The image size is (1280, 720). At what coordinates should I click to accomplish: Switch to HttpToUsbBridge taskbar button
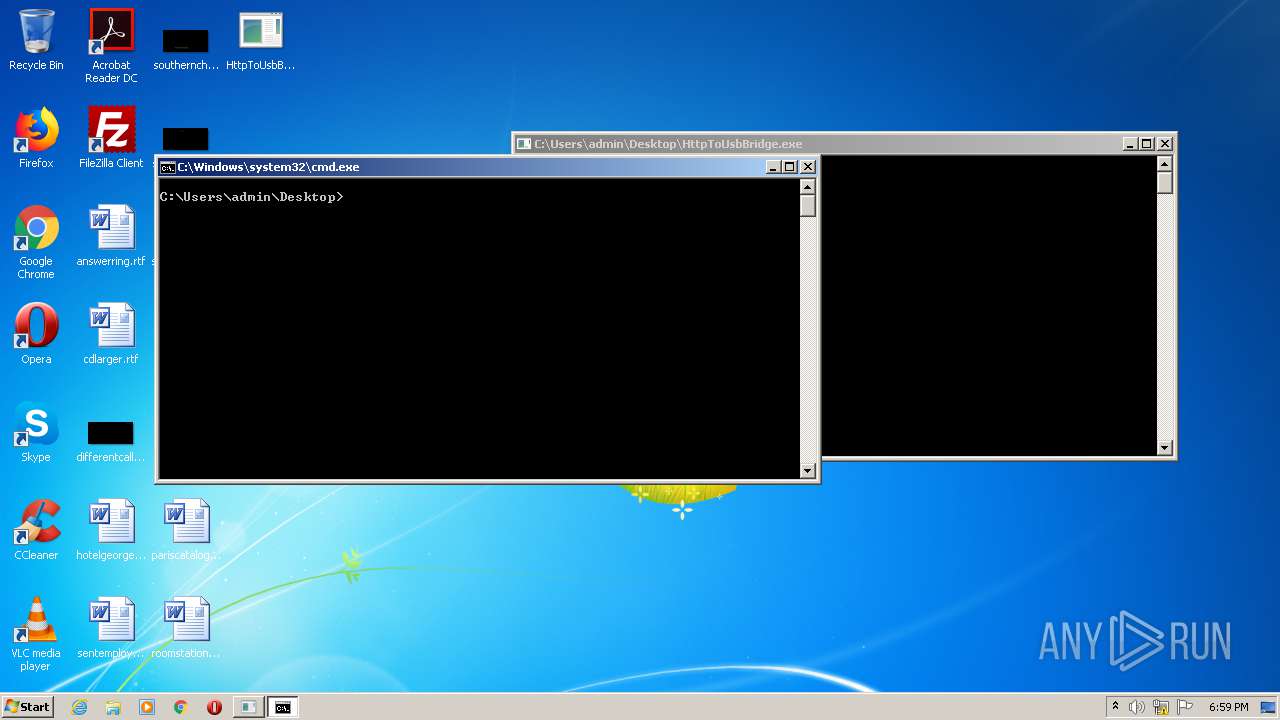pos(248,707)
